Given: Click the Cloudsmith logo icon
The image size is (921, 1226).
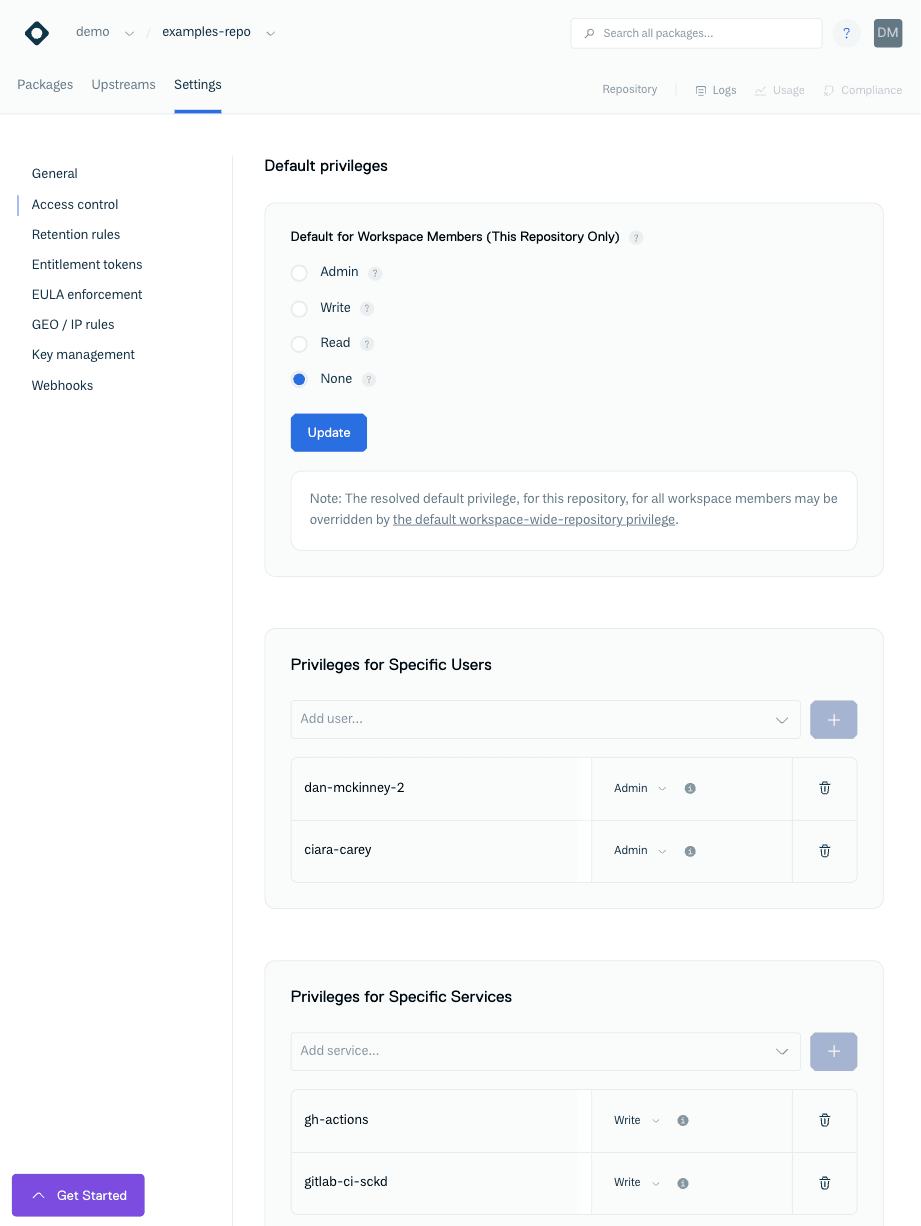Looking at the screenshot, I should (x=37, y=33).
